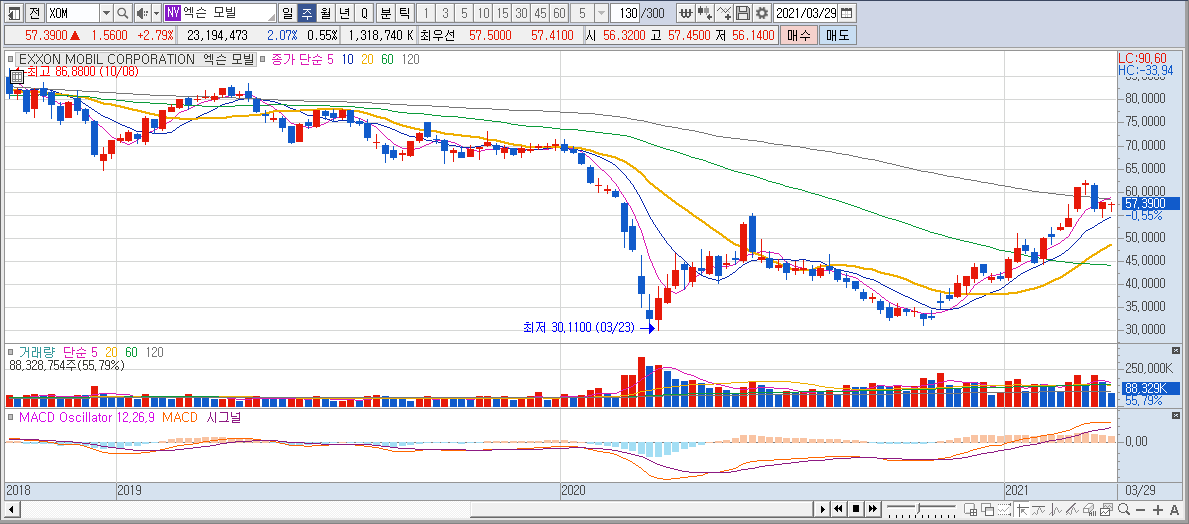Viewport: 1189px width, 524px height.
Task: Click the left arrow on the horizontal scrollbar
Action: coord(11,509)
